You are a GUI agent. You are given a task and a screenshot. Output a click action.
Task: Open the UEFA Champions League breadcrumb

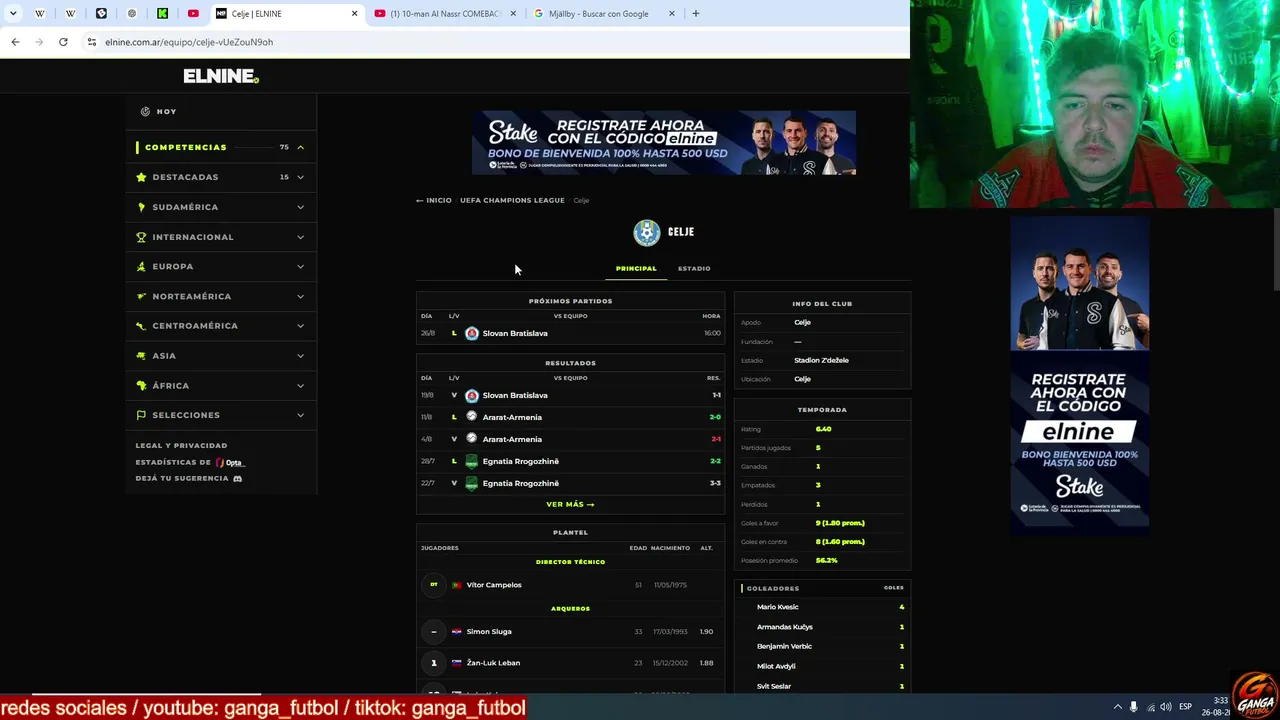coord(512,200)
